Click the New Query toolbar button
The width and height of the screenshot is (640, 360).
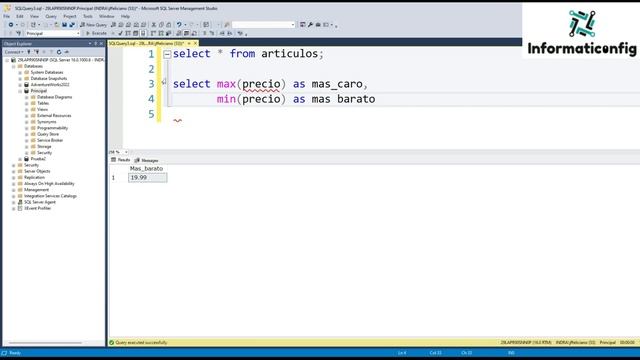(93, 25)
